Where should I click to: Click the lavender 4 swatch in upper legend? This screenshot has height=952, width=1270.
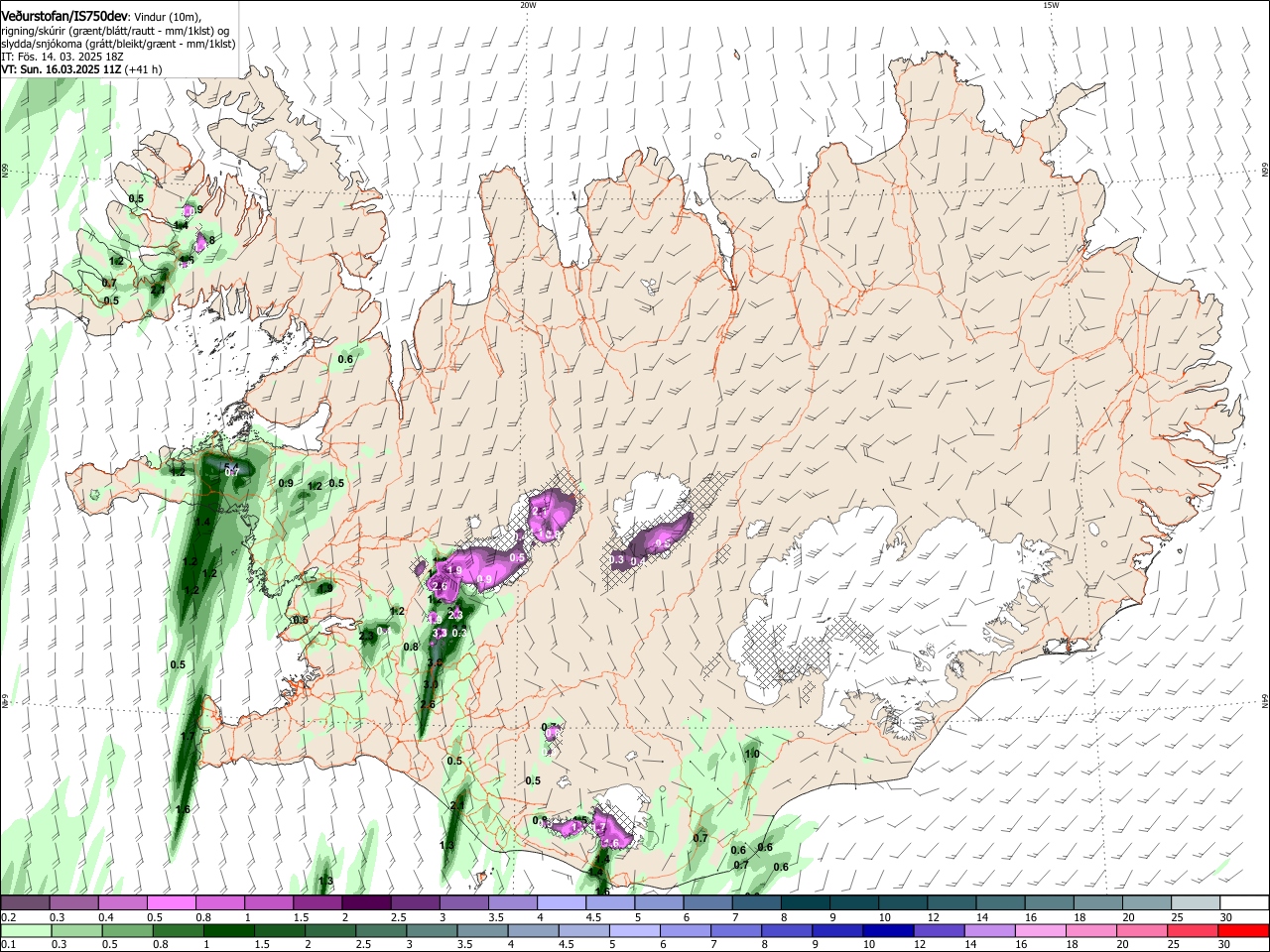click(x=561, y=902)
